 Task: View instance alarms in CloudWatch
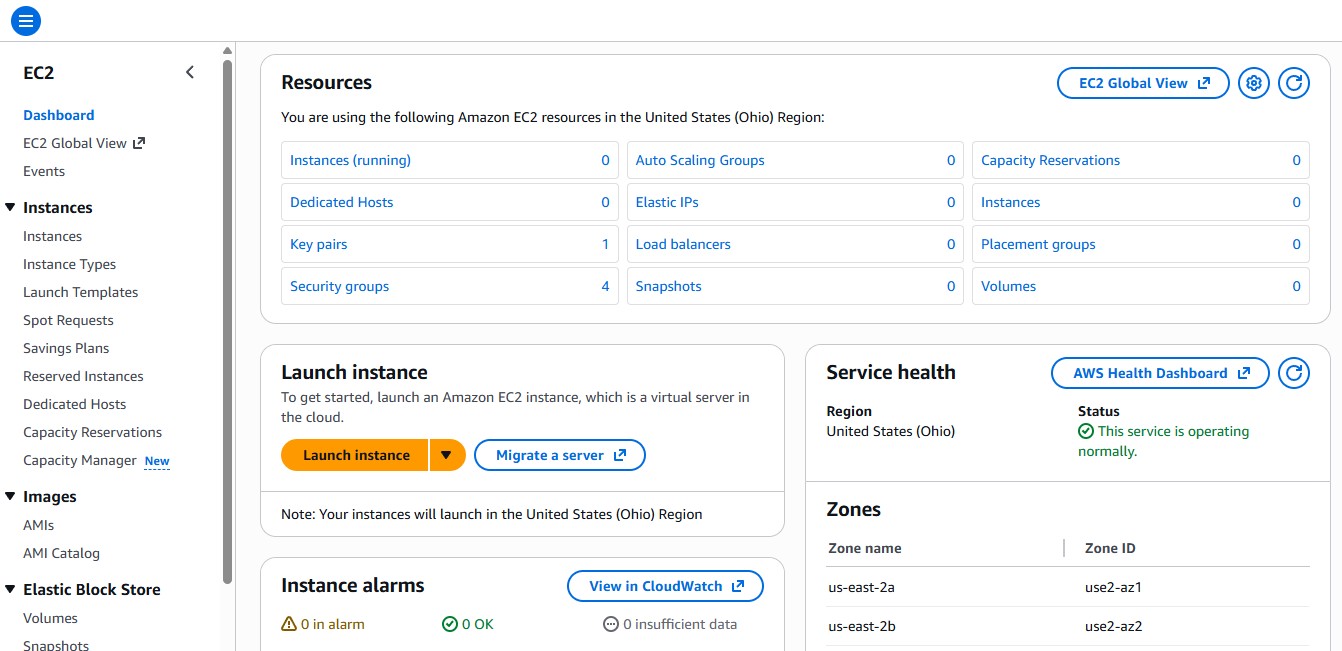(664, 586)
